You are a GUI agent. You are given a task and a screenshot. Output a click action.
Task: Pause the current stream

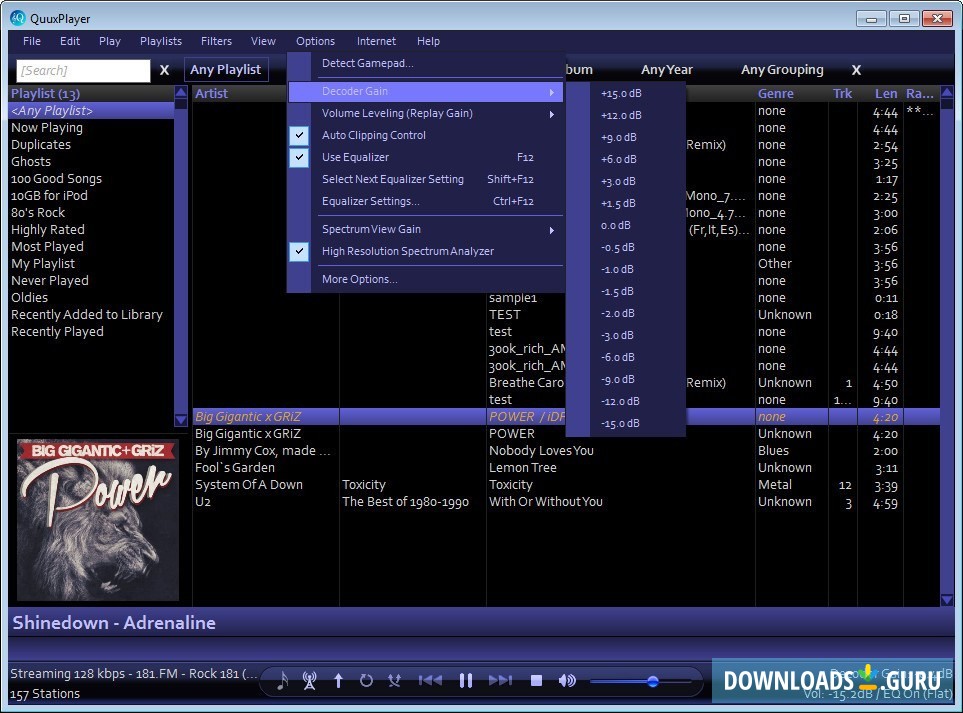(466, 680)
